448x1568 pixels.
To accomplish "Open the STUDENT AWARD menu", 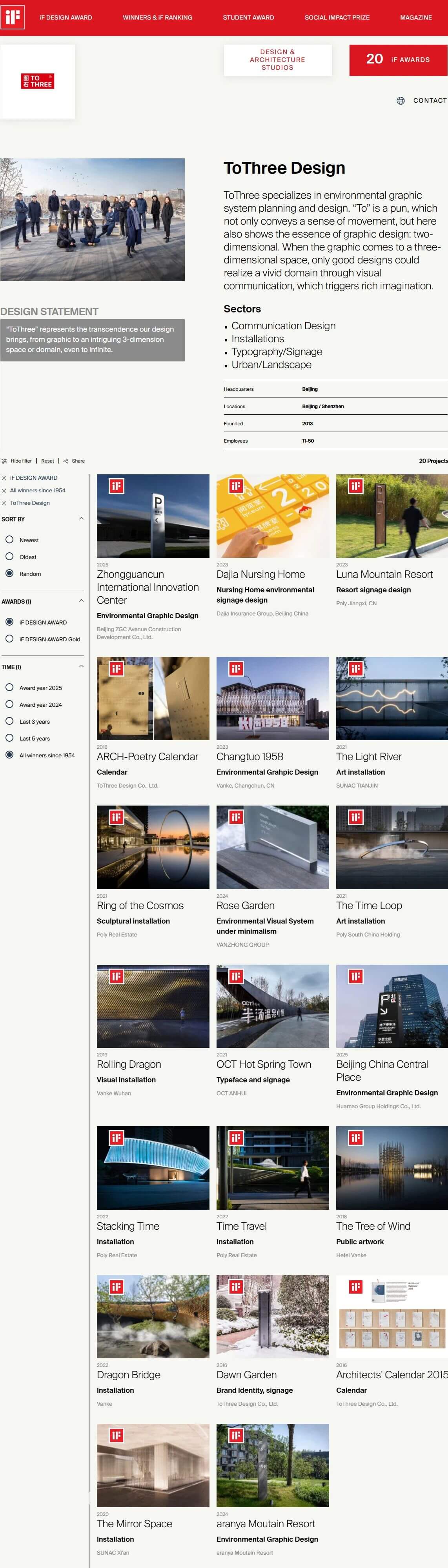I will pos(248,18).
